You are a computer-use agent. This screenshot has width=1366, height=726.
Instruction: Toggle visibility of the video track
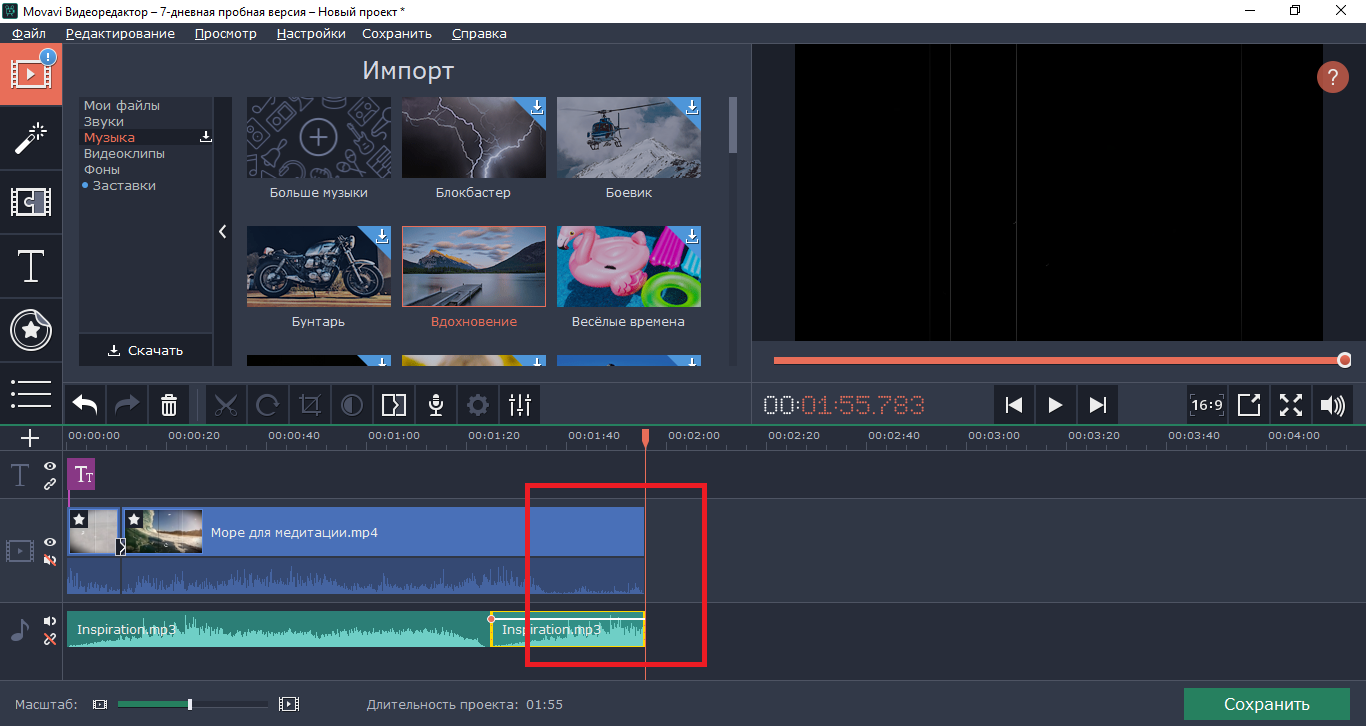50,542
